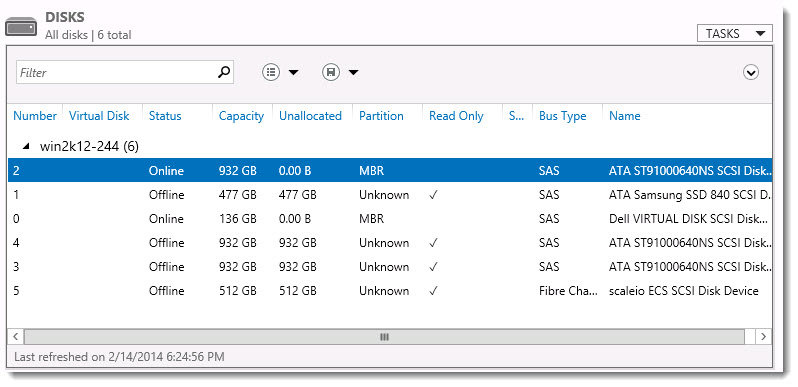The height and width of the screenshot is (387, 798).
Task: Click ATA Samsung SSD 840 disk name
Action: click(x=690, y=195)
